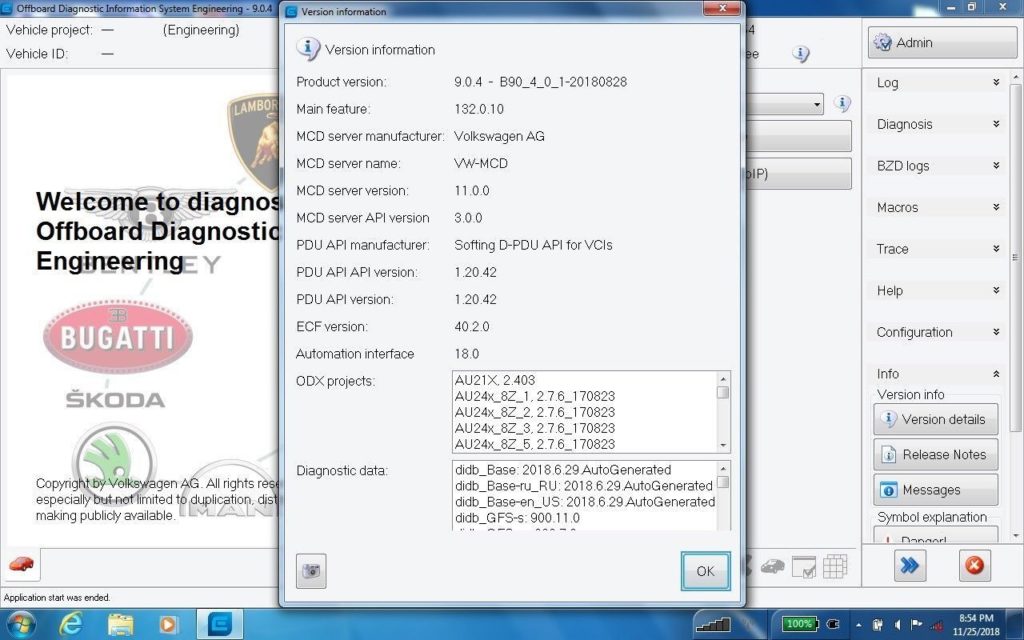Click the red cancel X icon
This screenshot has width=1024, height=640.
974,566
